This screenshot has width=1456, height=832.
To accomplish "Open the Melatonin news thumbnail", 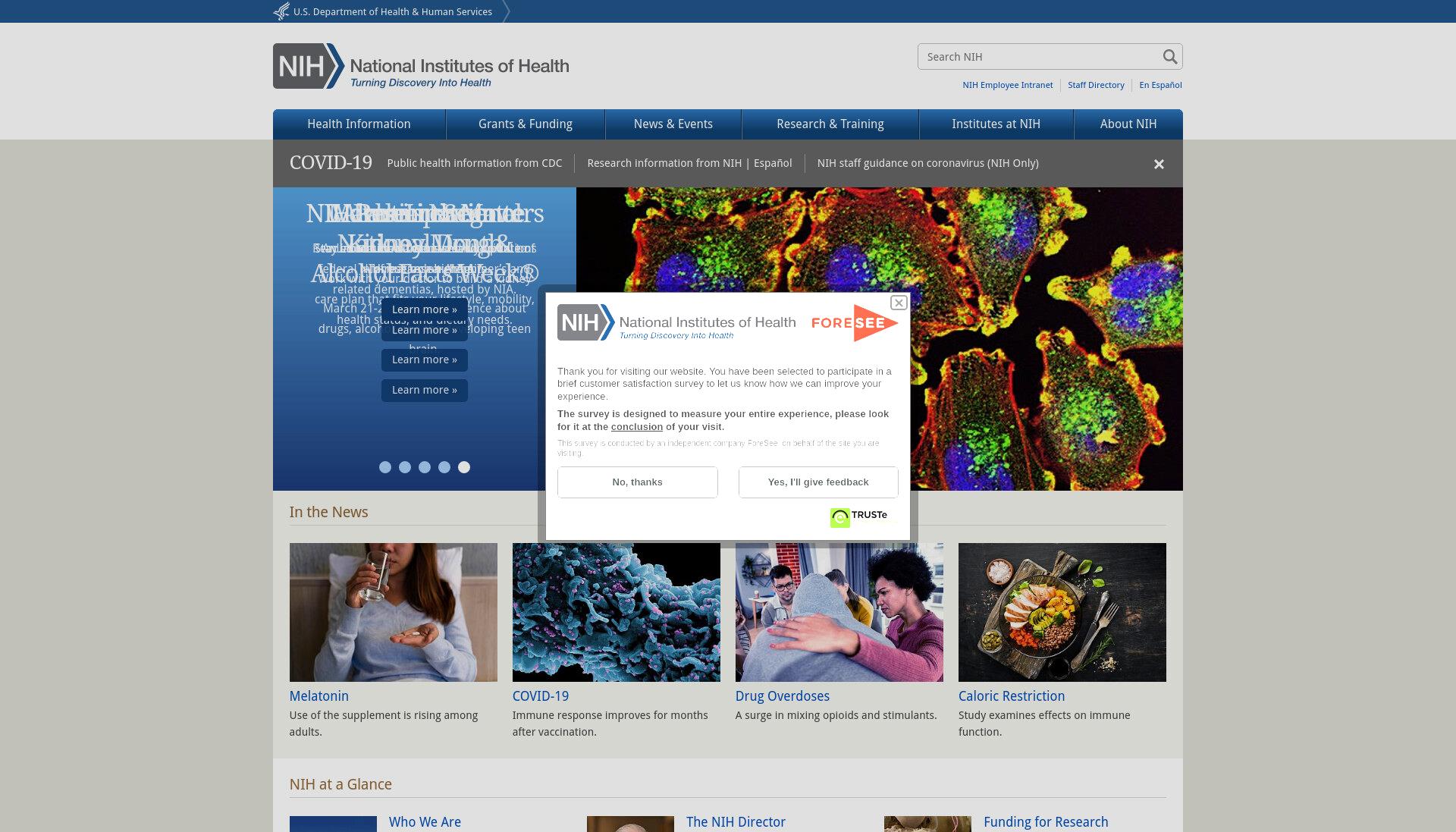I will (394, 612).
